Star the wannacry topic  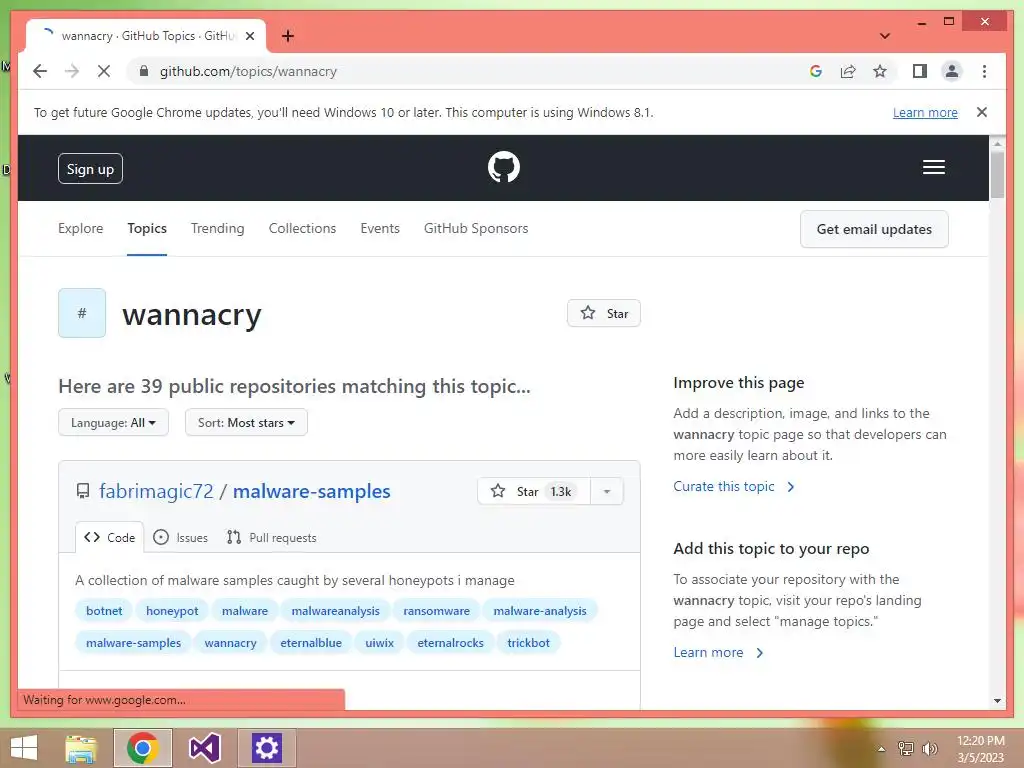pos(603,313)
